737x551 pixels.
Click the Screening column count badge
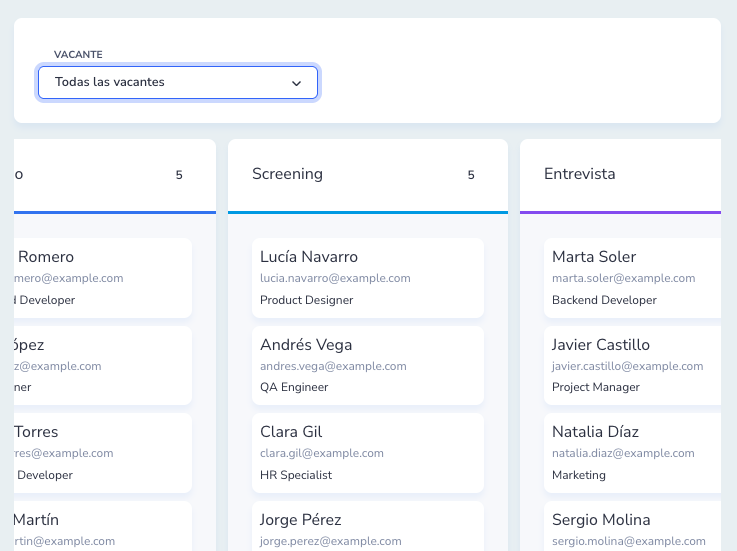(471, 175)
